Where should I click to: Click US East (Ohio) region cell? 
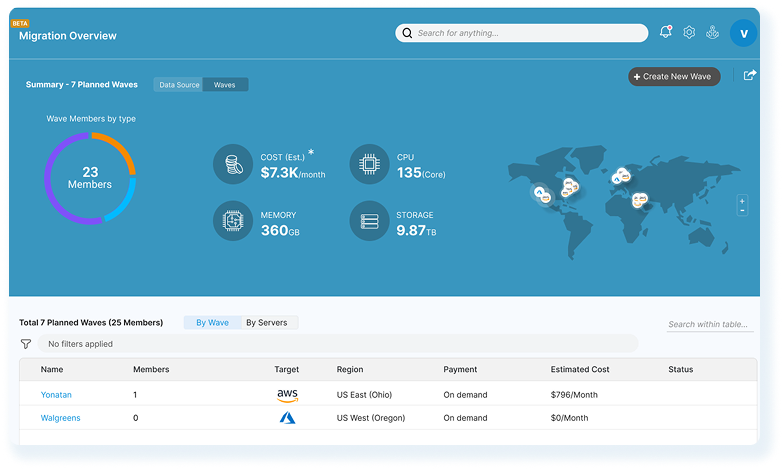pos(364,395)
